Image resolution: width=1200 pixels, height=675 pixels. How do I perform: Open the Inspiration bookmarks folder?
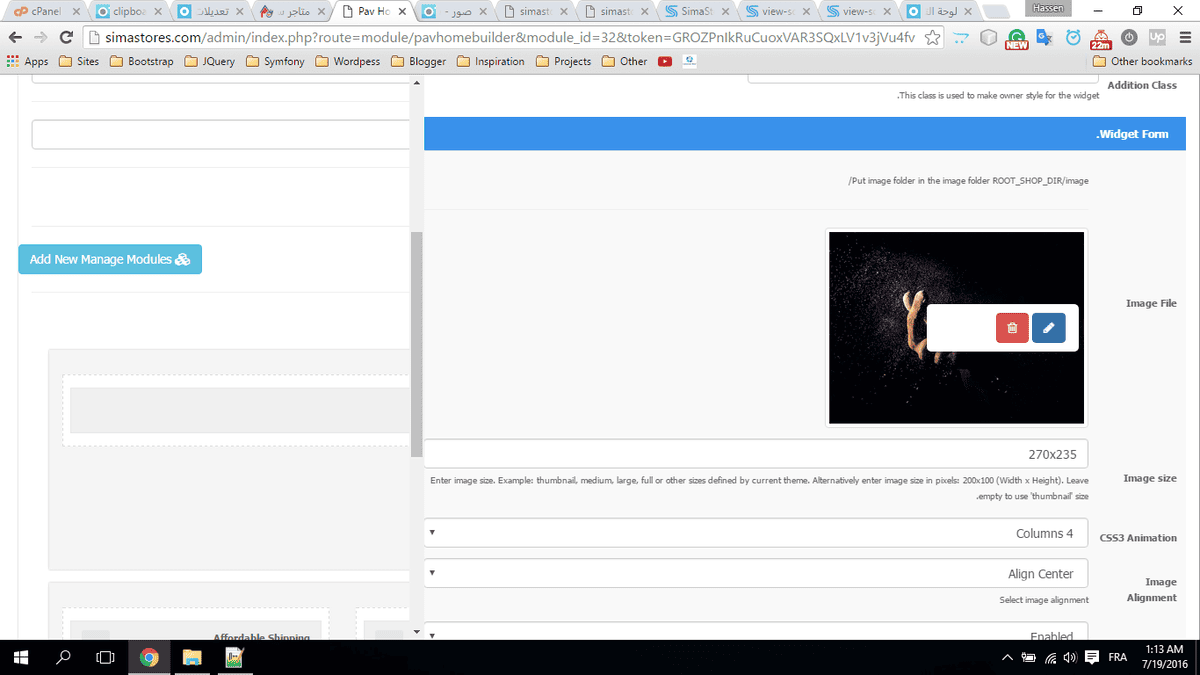(x=490, y=61)
